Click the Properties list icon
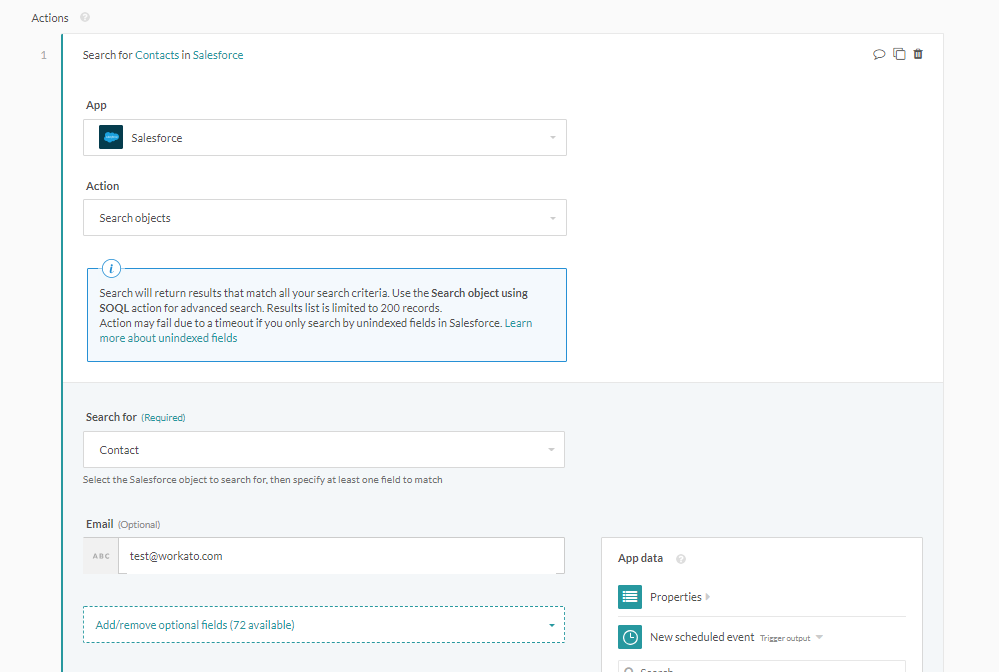This screenshot has height=672, width=999. (x=629, y=597)
